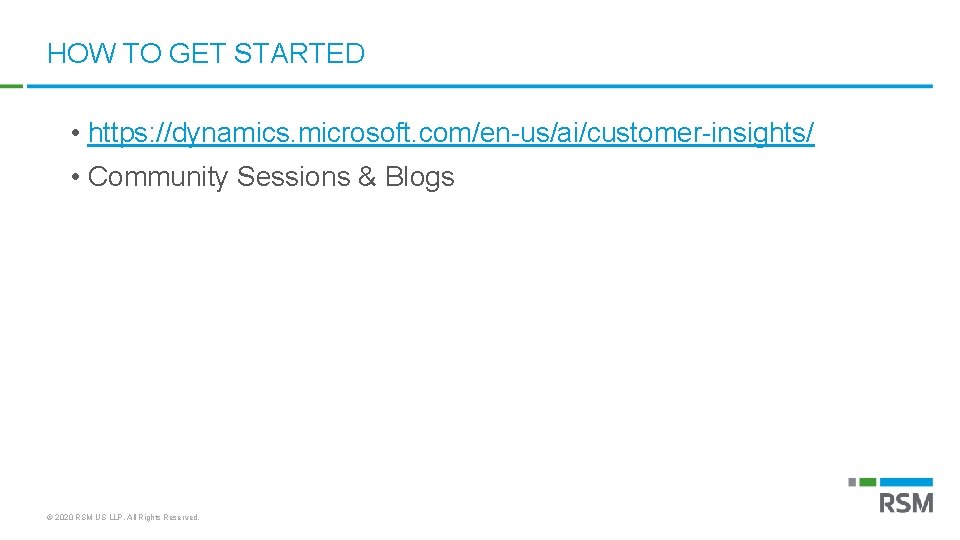The image size is (960, 540).
Task: Click the green square in the RSM logo
Action: click(868, 482)
